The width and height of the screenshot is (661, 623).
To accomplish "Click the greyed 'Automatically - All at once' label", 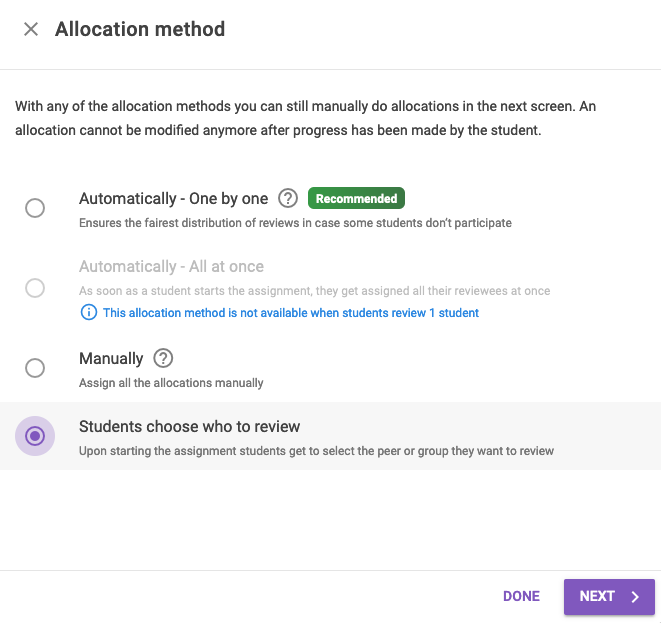I will pos(171,266).
